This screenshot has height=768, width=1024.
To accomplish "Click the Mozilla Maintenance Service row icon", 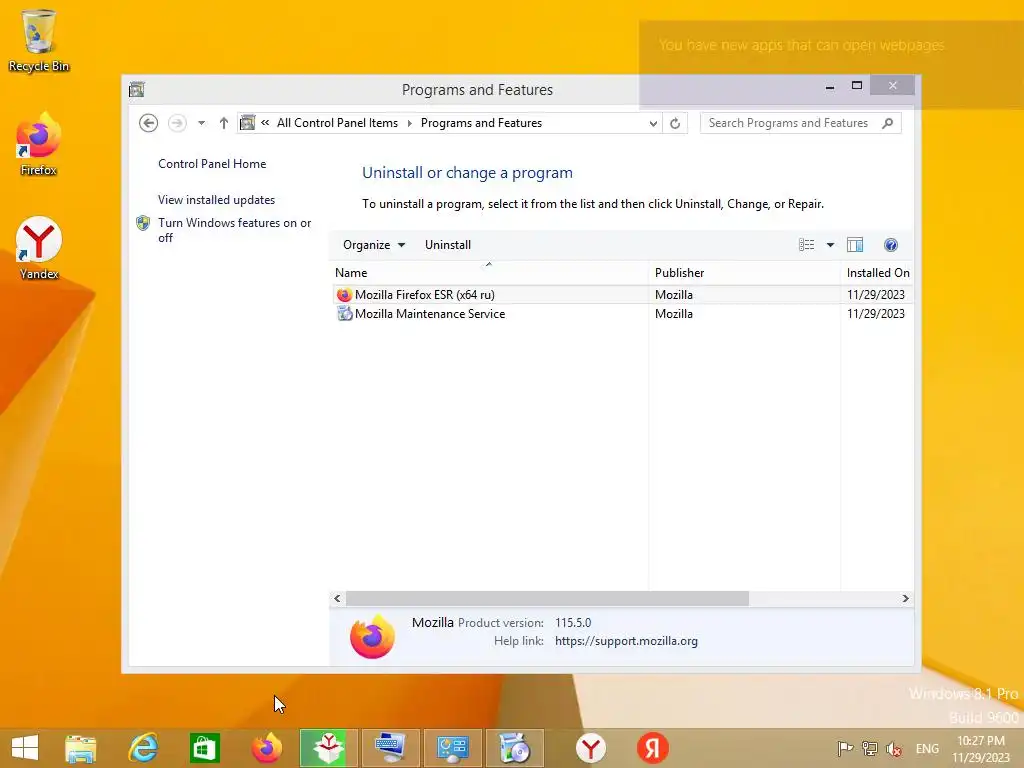I will point(344,313).
